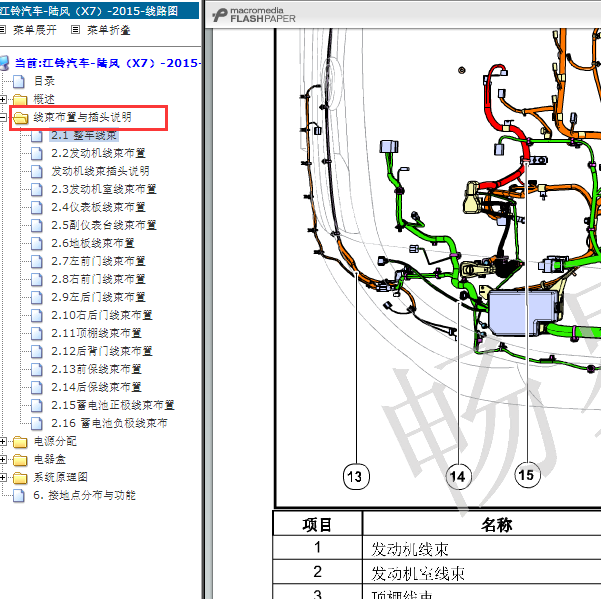The width and height of the screenshot is (601, 599).
Task: Click page icon beside 2.14后保线束布置
Action: 37,387
